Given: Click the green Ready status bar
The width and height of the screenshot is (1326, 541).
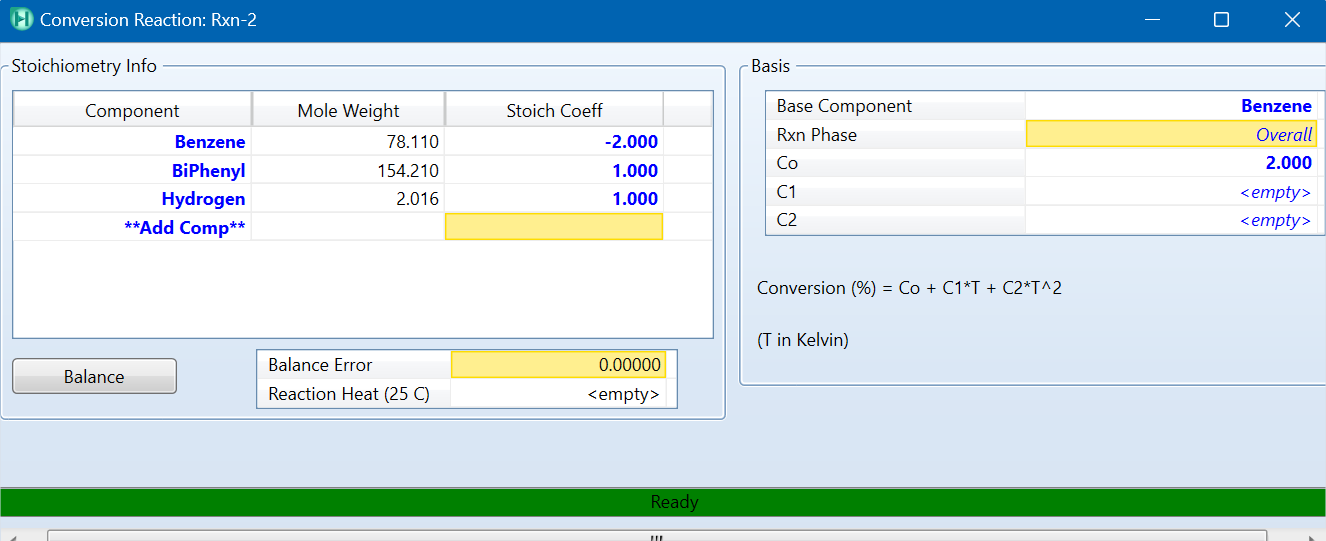Looking at the screenshot, I should click(663, 502).
